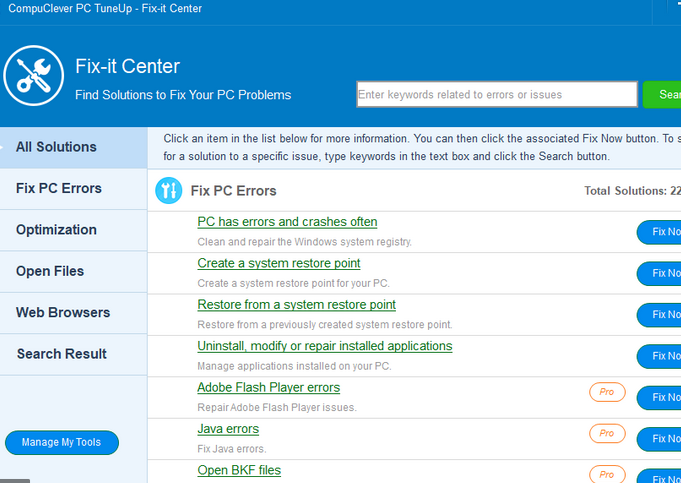
Task: Select the All Solutions tab
Action: click(x=57, y=147)
